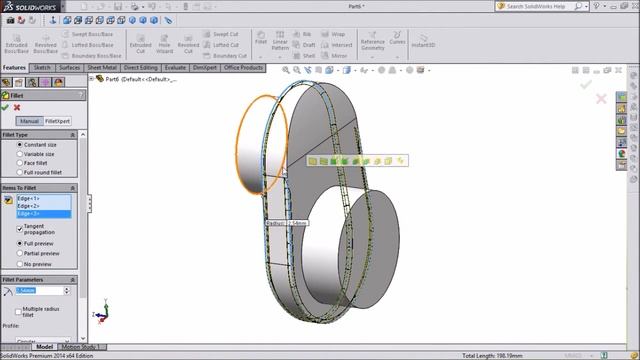Select Partial preview option

click(19, 253)
